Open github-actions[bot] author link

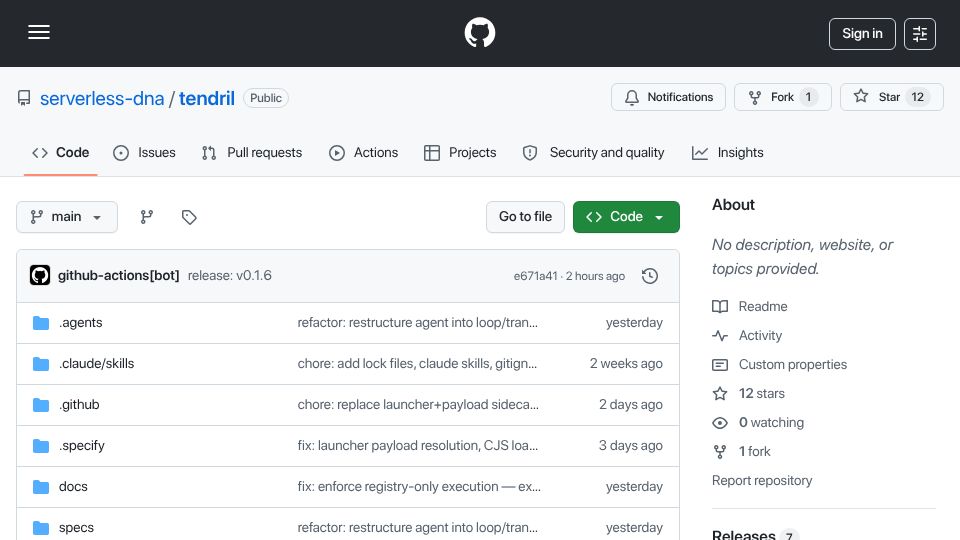point(118,276)
